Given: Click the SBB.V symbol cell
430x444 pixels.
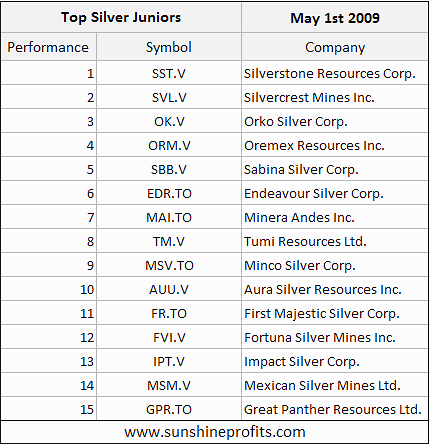Looking at the screenshot, I should 169,169.
